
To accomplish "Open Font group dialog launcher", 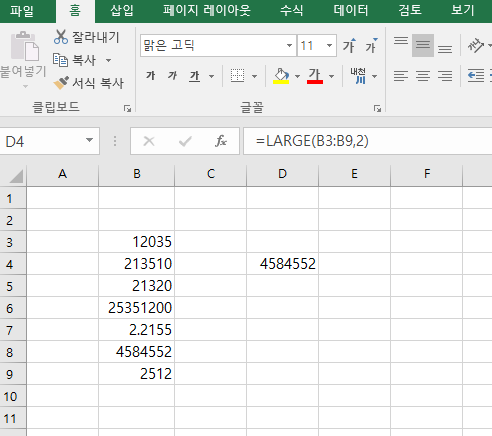I will [x=377, y=108].
